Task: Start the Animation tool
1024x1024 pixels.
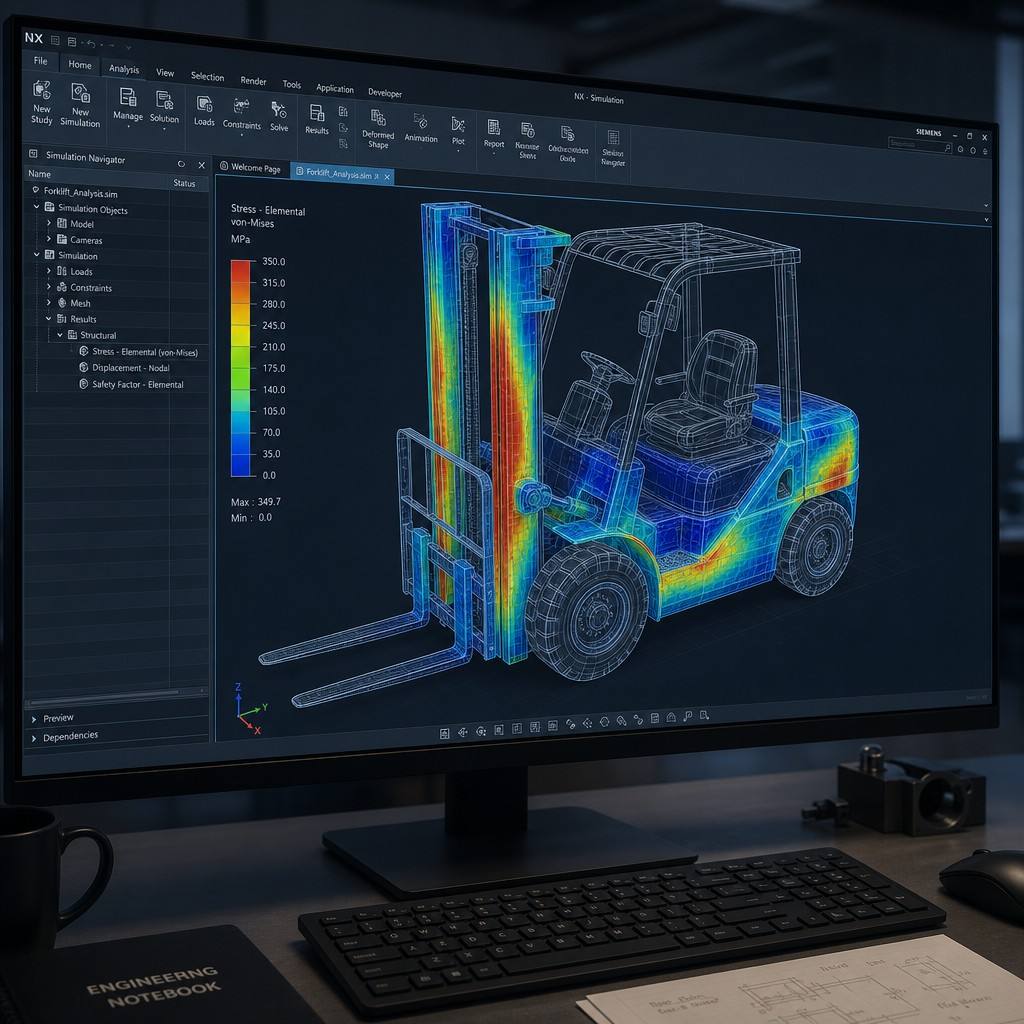Action: [x=421, y=128]
